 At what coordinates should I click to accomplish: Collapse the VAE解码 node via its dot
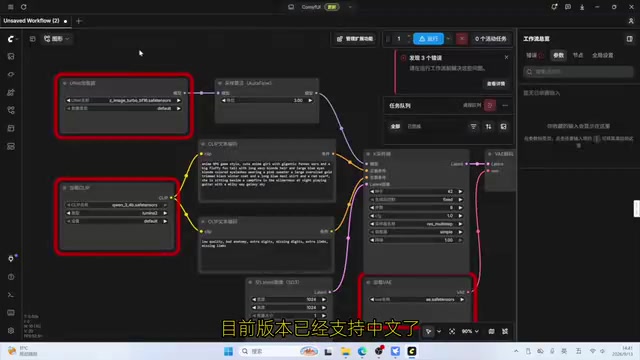(x=490, y=154)
